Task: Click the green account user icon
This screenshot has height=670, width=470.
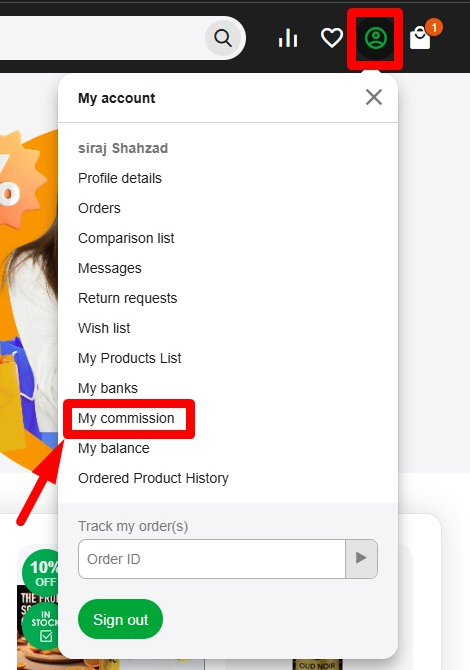Action: [376, 38]
